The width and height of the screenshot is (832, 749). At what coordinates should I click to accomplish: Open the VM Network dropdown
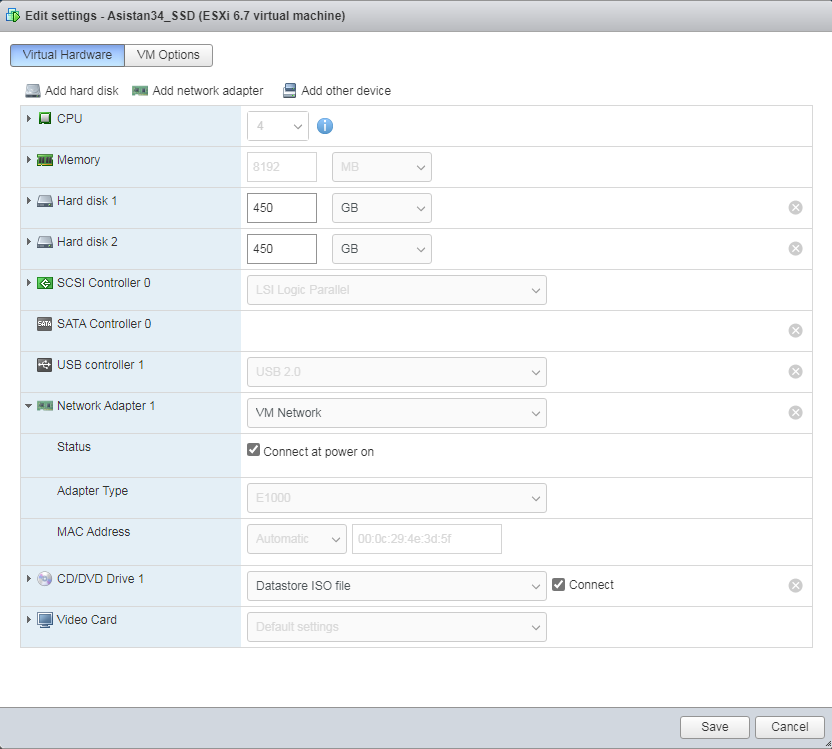click(396, 413)
